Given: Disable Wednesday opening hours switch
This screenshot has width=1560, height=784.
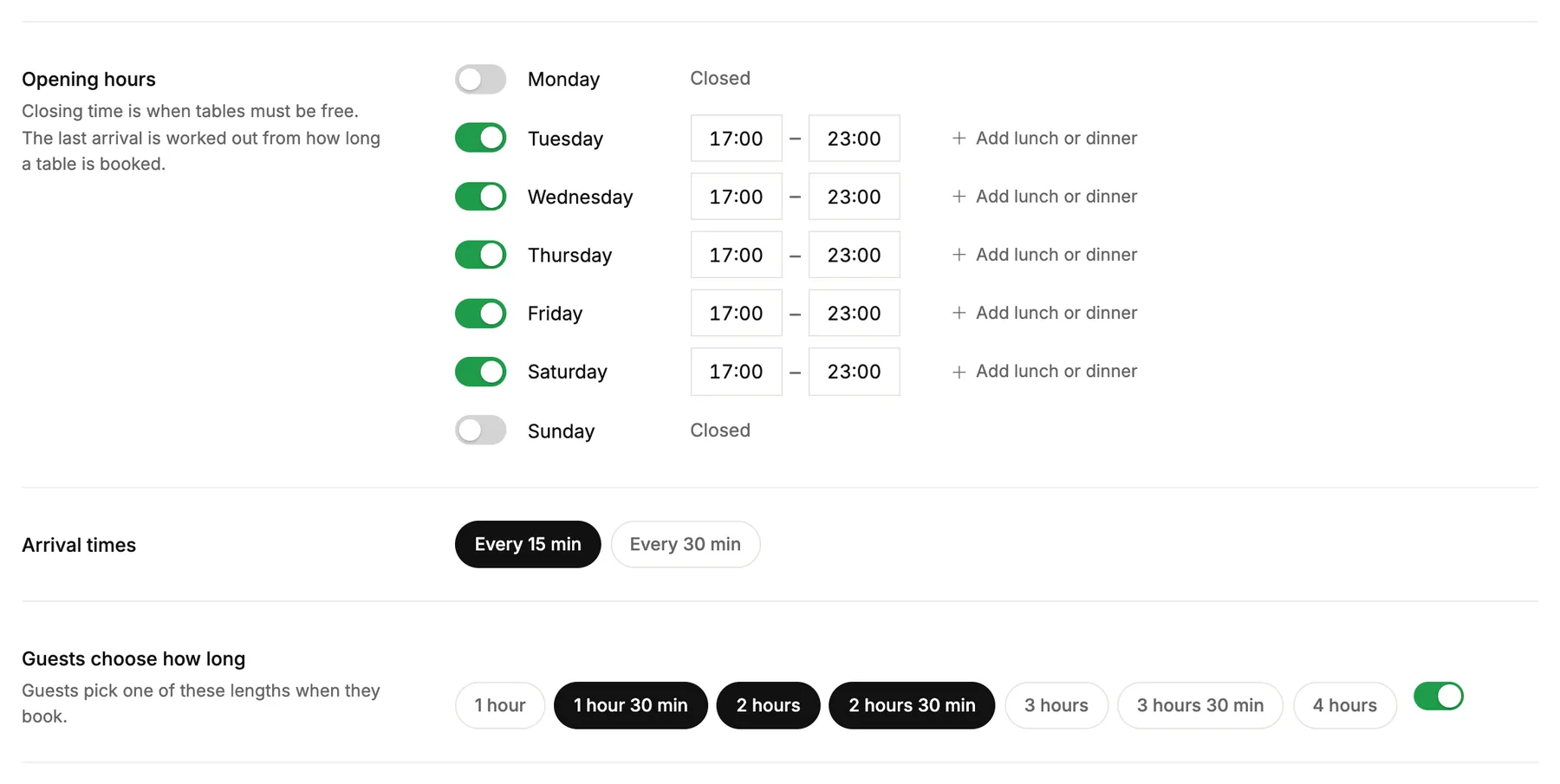Looking at the screenshot, I should (x=480, y=197).
